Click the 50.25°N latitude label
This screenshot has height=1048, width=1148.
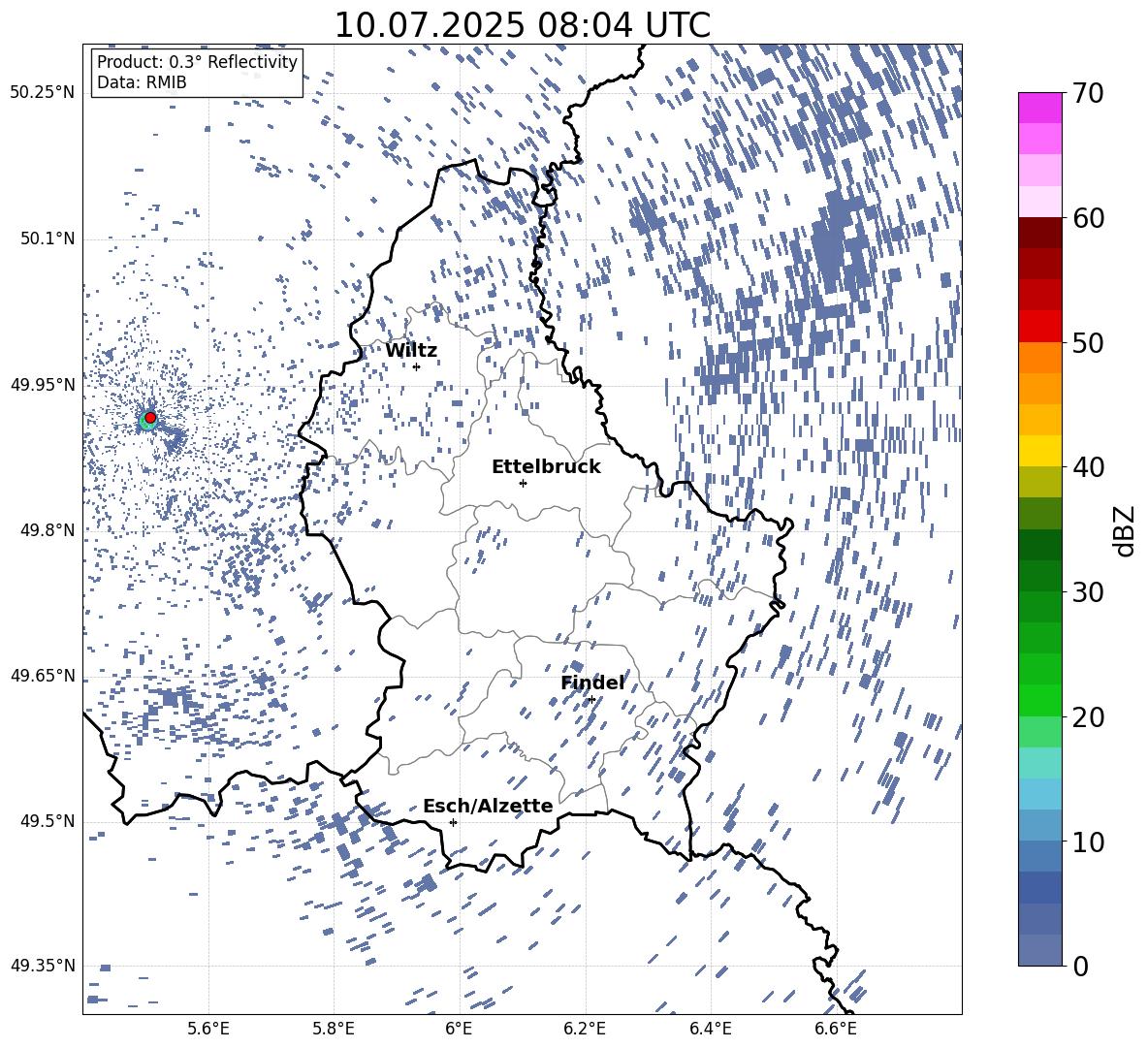(43, 92)
